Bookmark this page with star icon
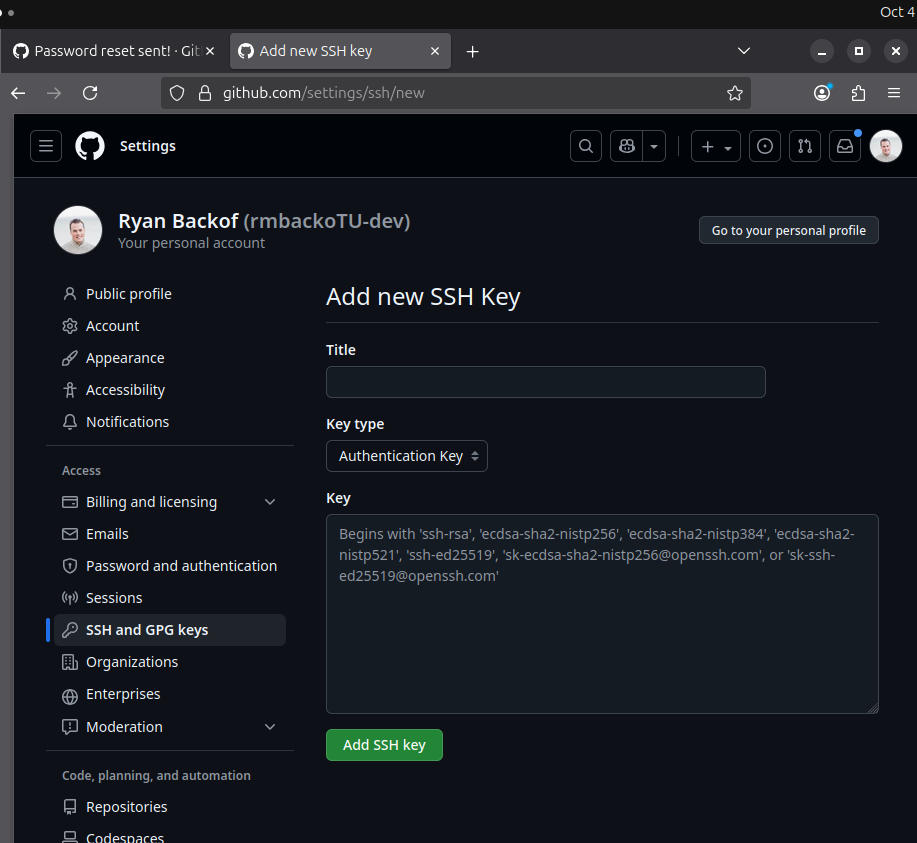Viewport: 917px width, 843px height. point(735,93)
